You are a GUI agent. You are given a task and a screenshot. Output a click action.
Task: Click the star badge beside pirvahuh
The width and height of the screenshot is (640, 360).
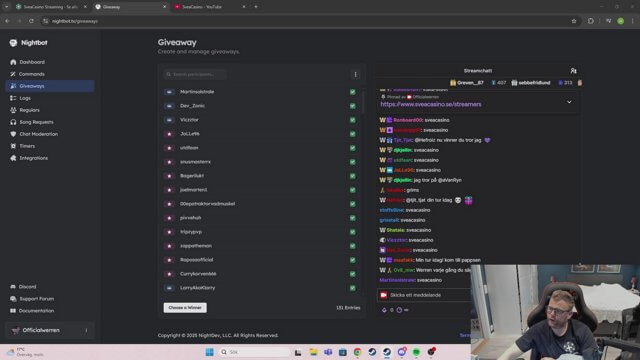click(169, 218)
